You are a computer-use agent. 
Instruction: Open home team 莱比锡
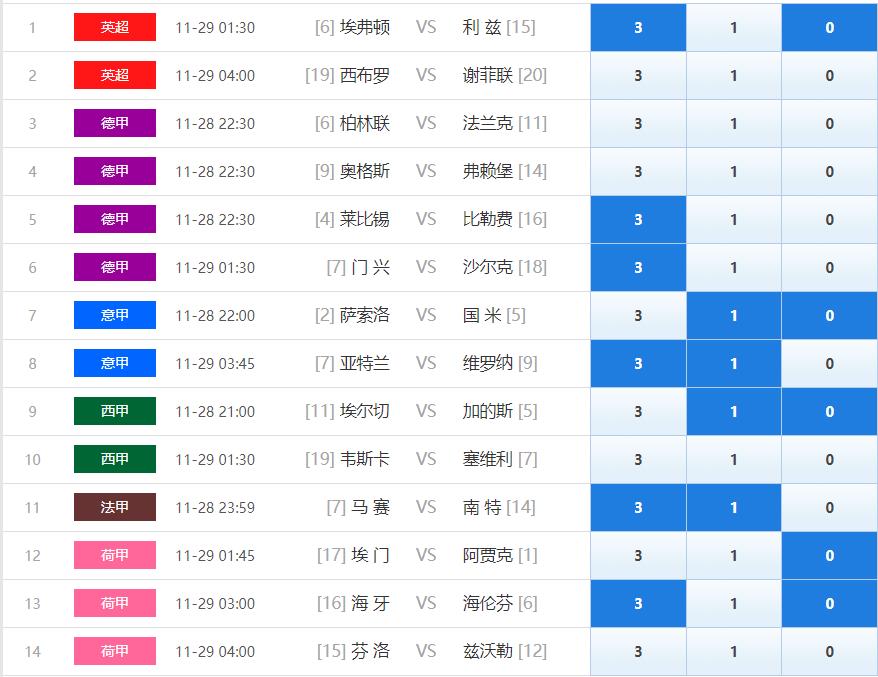[x=365, y=219]
